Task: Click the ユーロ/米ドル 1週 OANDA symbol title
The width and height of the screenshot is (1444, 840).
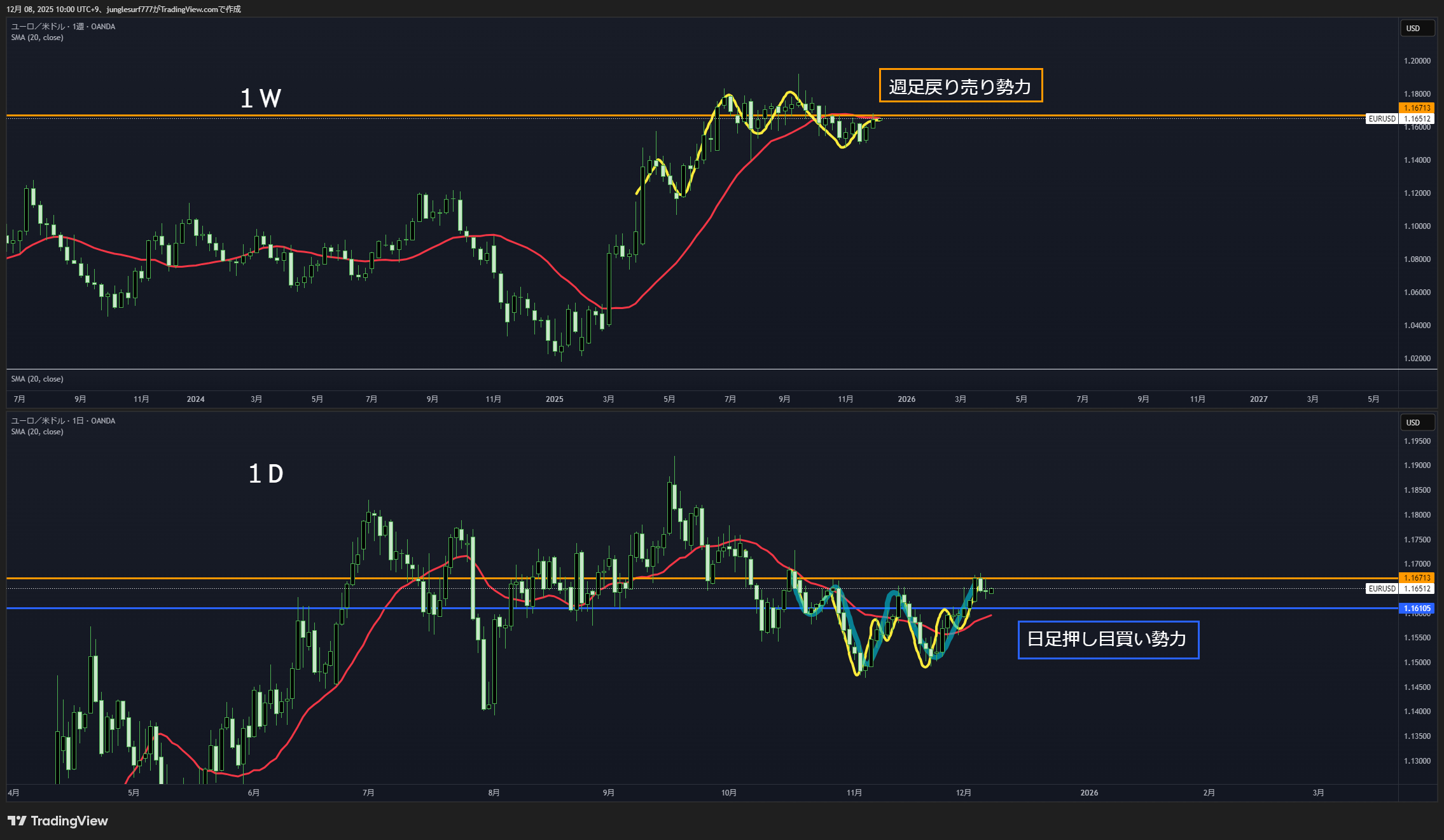Action: point(63,27)
